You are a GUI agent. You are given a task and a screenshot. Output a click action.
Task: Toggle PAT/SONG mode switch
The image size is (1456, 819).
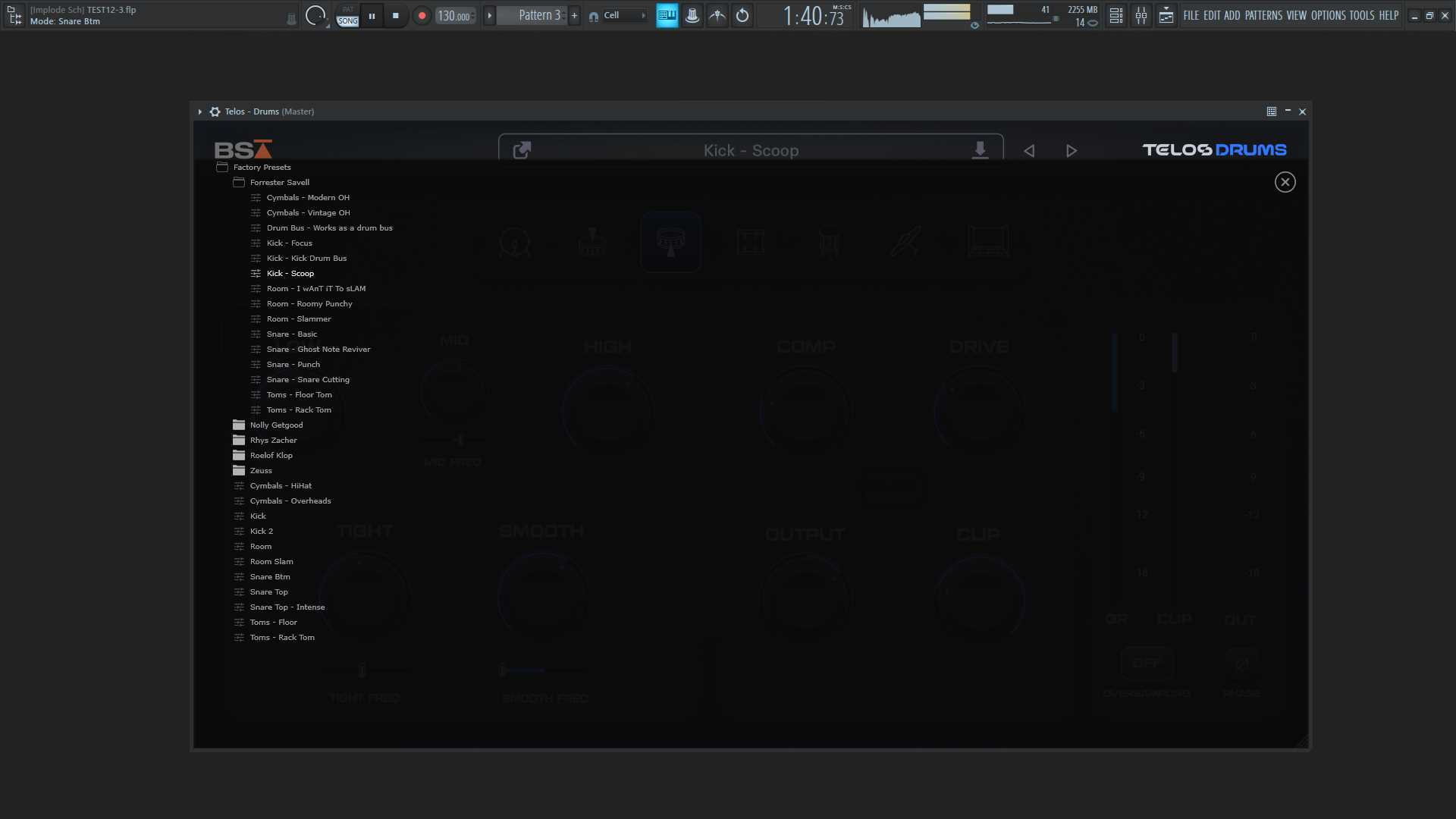(x=347, y=15)
